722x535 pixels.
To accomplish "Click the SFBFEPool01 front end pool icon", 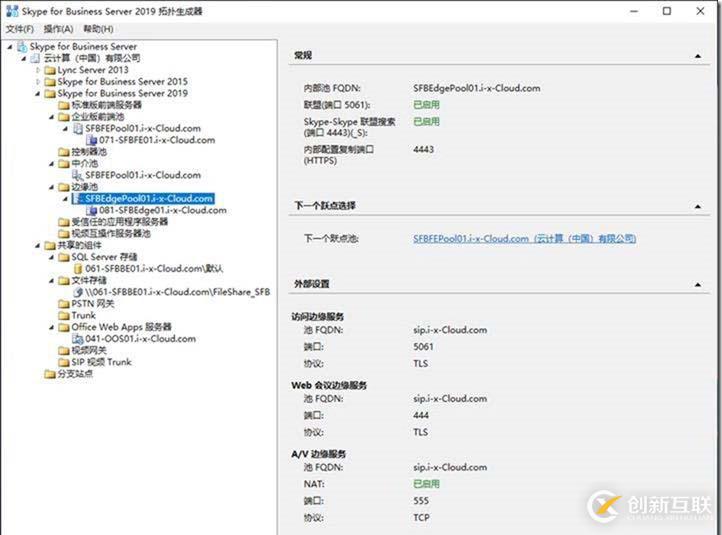I will pos(78,128).
